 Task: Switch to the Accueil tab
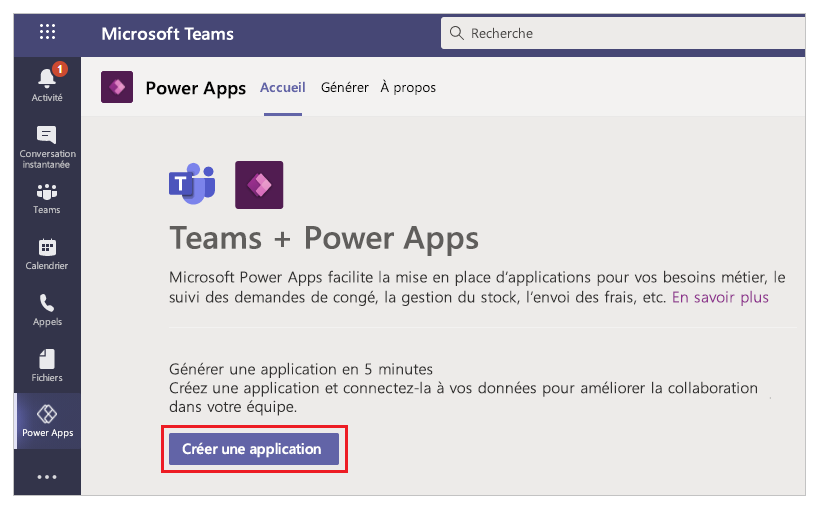coord(283,88)
